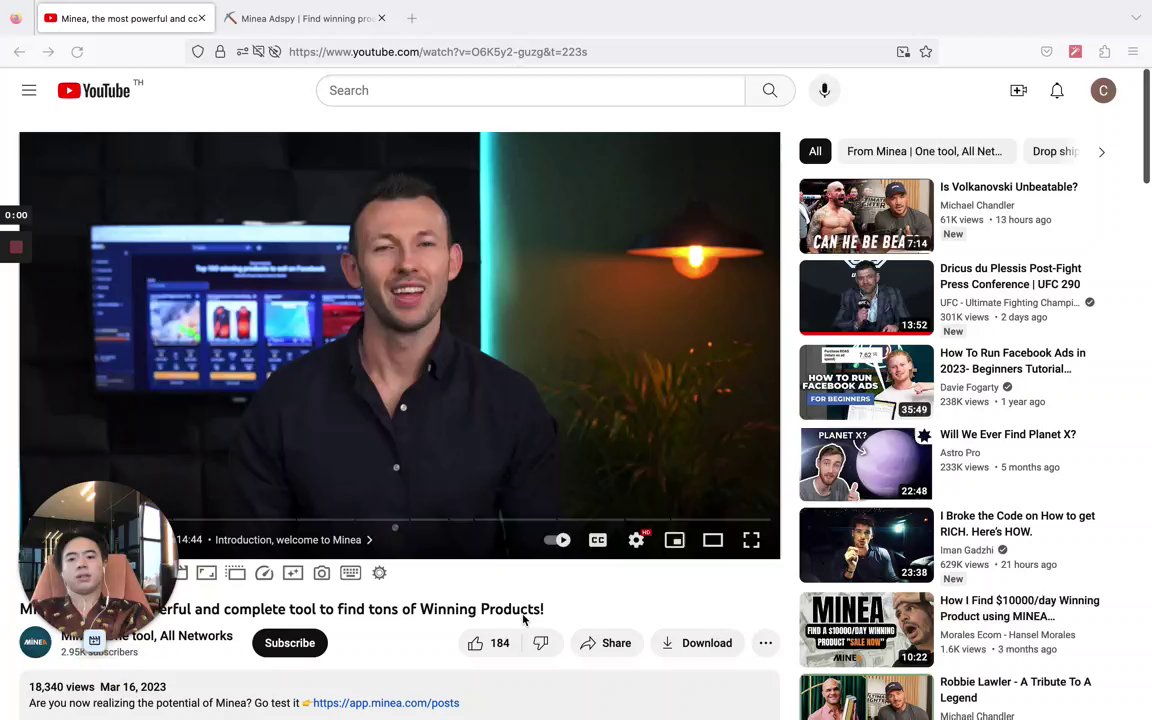Stop recording with the red square button
This screenshot has height=720, width=1152.
coord(16,248)
